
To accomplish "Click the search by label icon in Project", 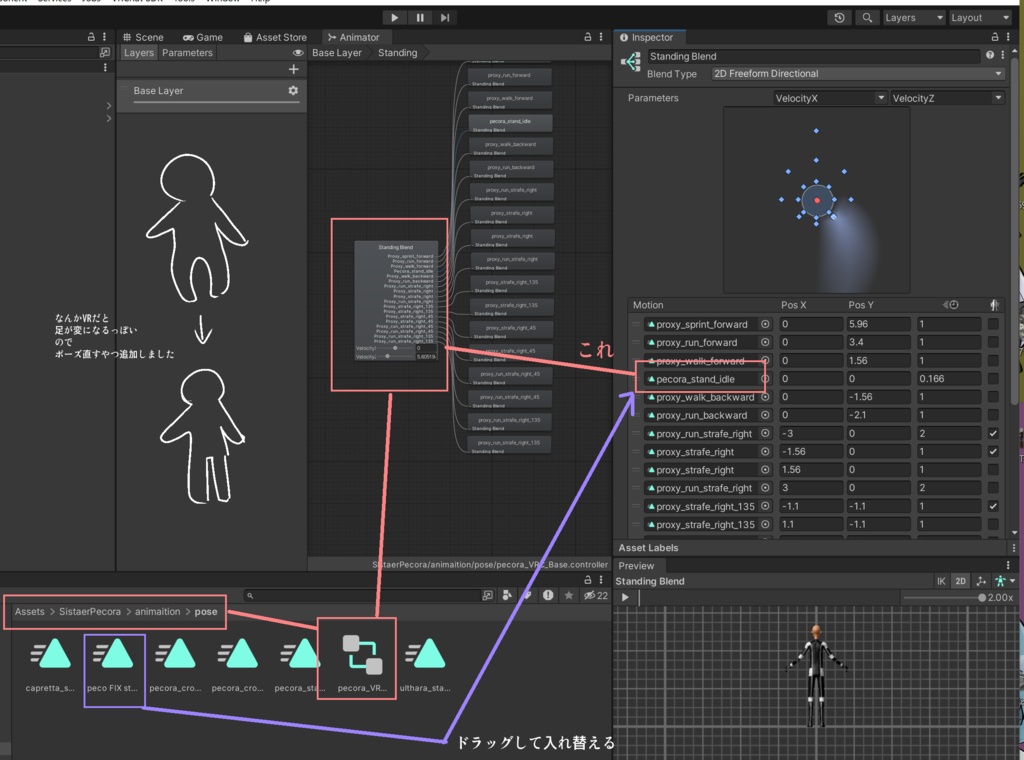I will (x=528, y=595).
